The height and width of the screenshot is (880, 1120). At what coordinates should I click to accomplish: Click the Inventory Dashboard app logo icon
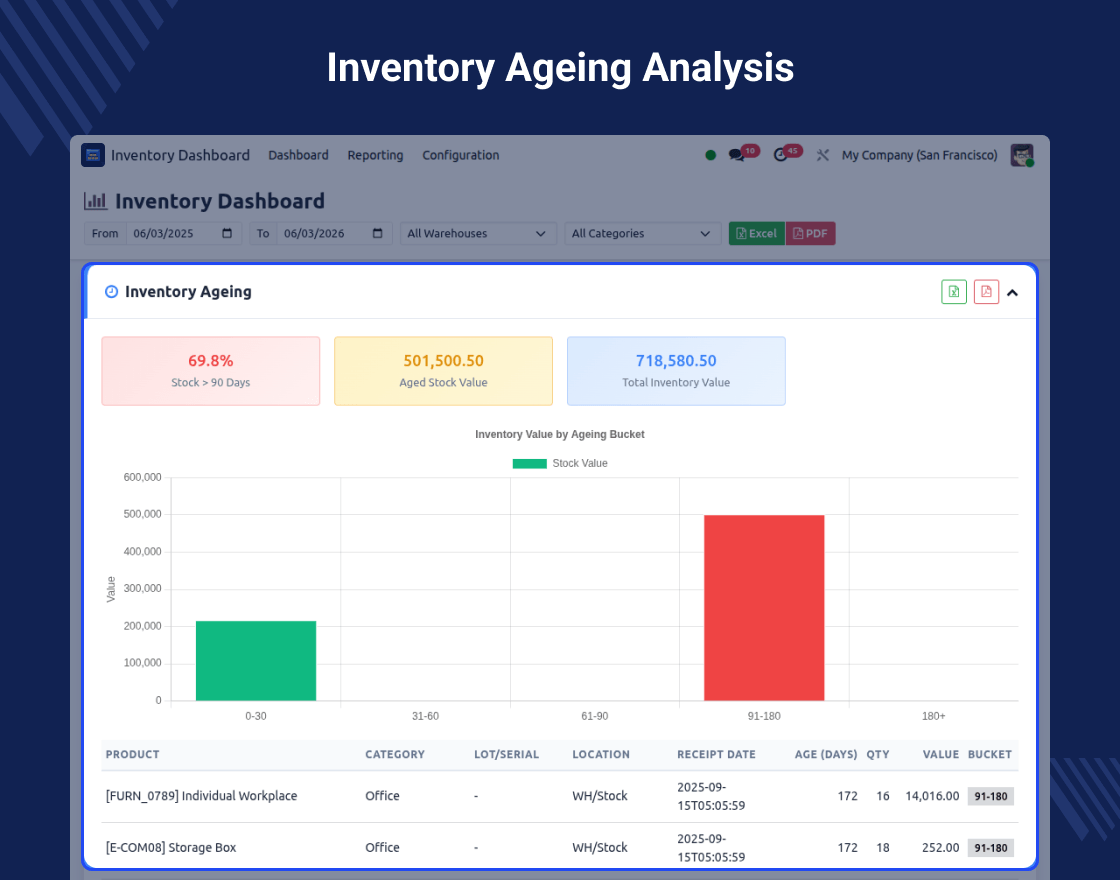[93, 155]
